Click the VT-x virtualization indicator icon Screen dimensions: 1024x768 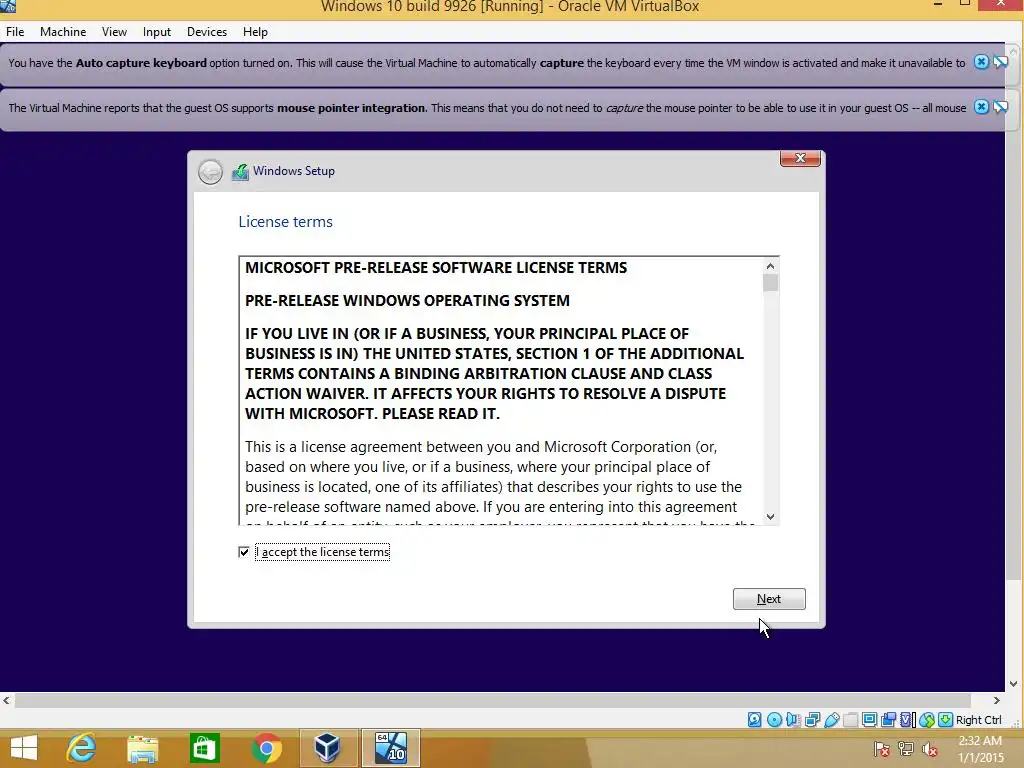908,720
